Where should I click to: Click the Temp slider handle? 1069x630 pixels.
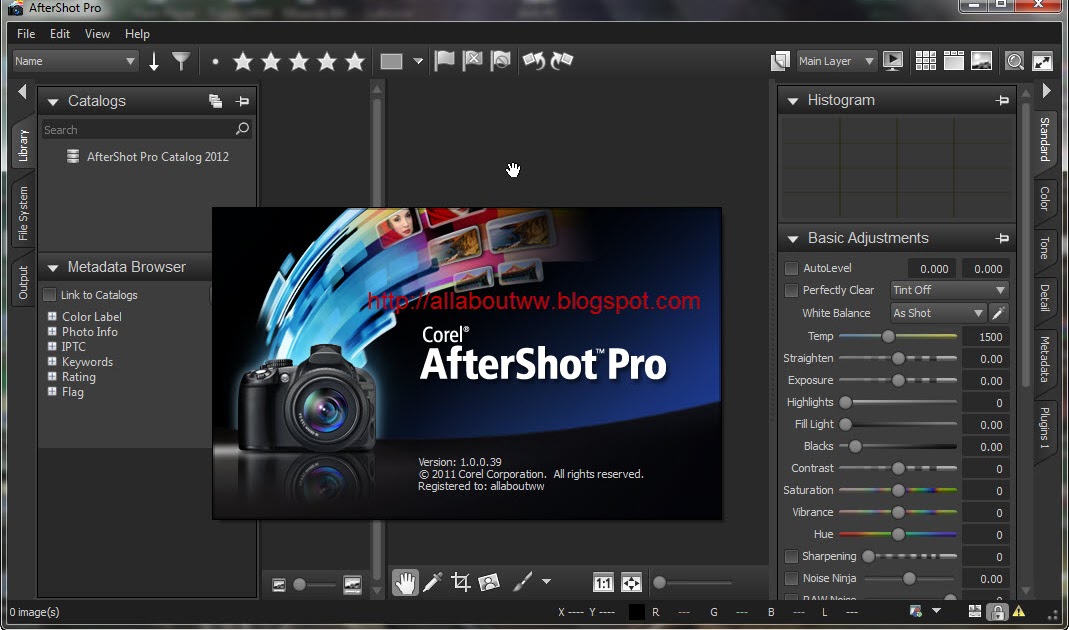pyautogui.click(x=888, y=336)
